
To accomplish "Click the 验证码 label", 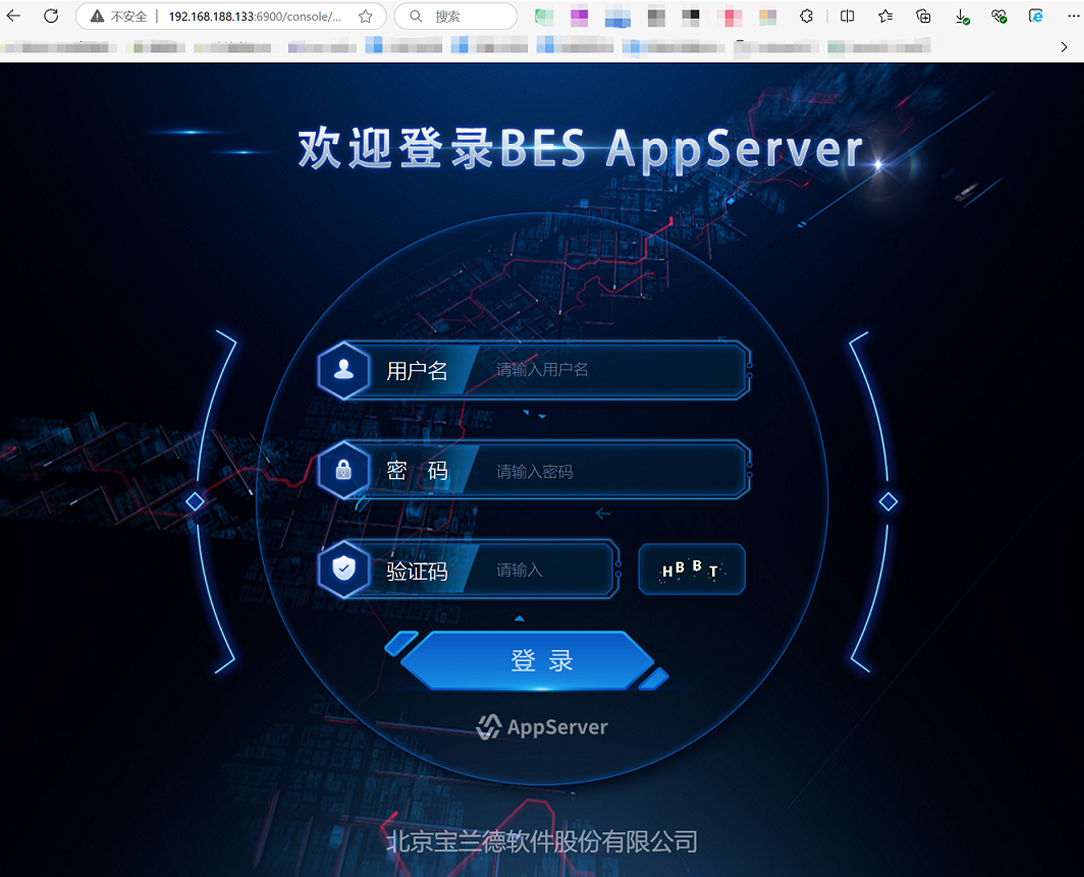I will coord(417,572).
